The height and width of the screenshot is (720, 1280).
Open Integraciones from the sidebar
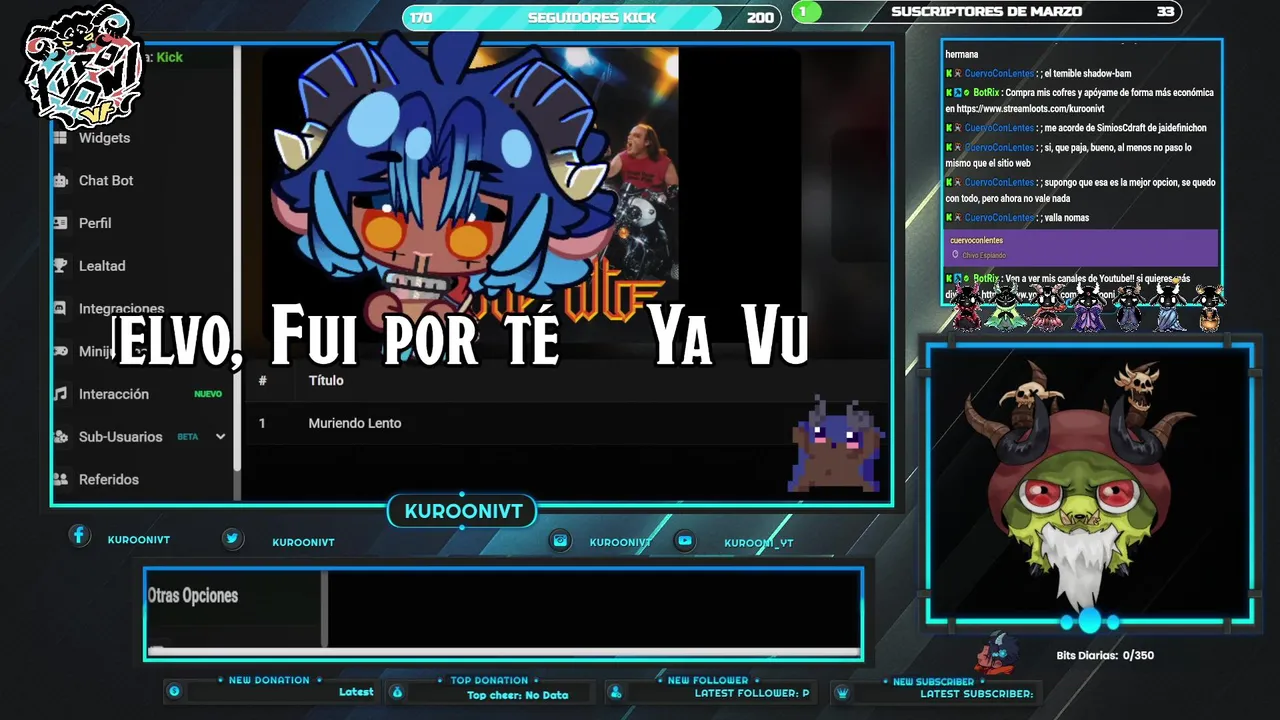(x=121, y=309)
